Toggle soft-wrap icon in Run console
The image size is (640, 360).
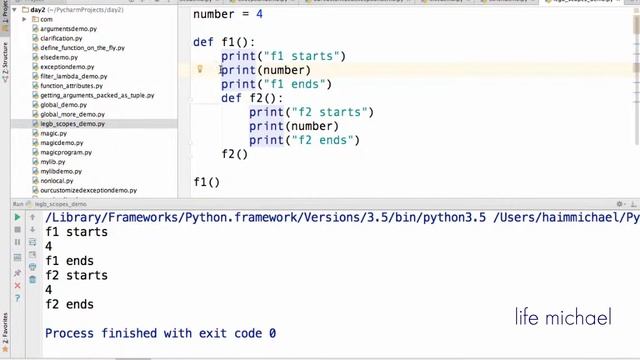33,242
